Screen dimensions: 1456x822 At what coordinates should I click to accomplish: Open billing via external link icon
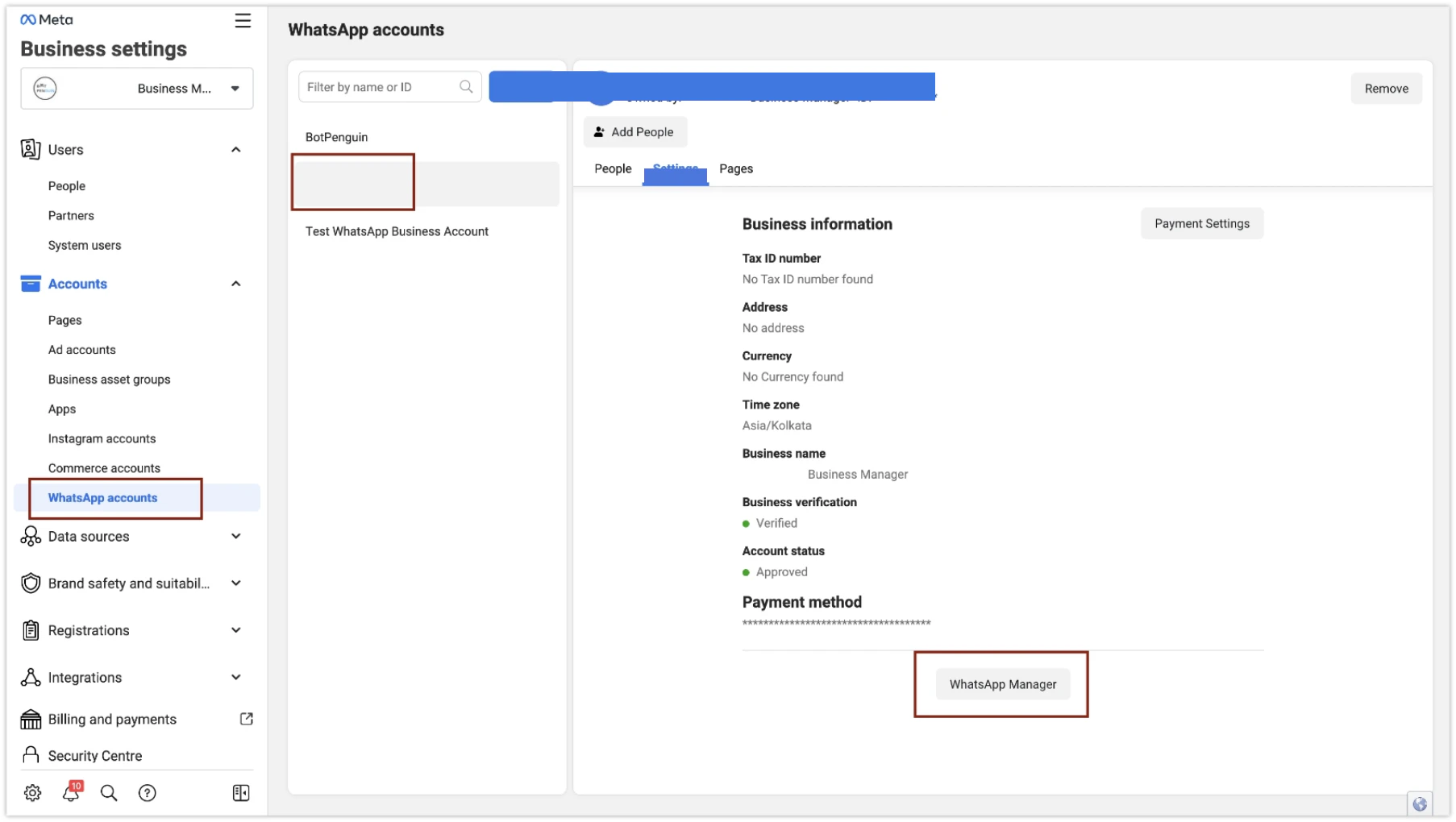point(247,719)
